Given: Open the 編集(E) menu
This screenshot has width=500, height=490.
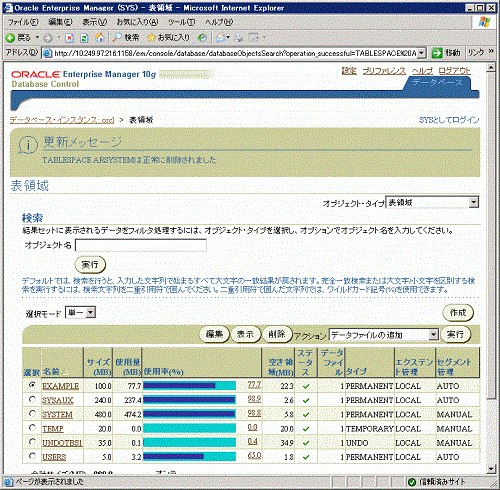Looking at the screenshot, I should 60,22.
